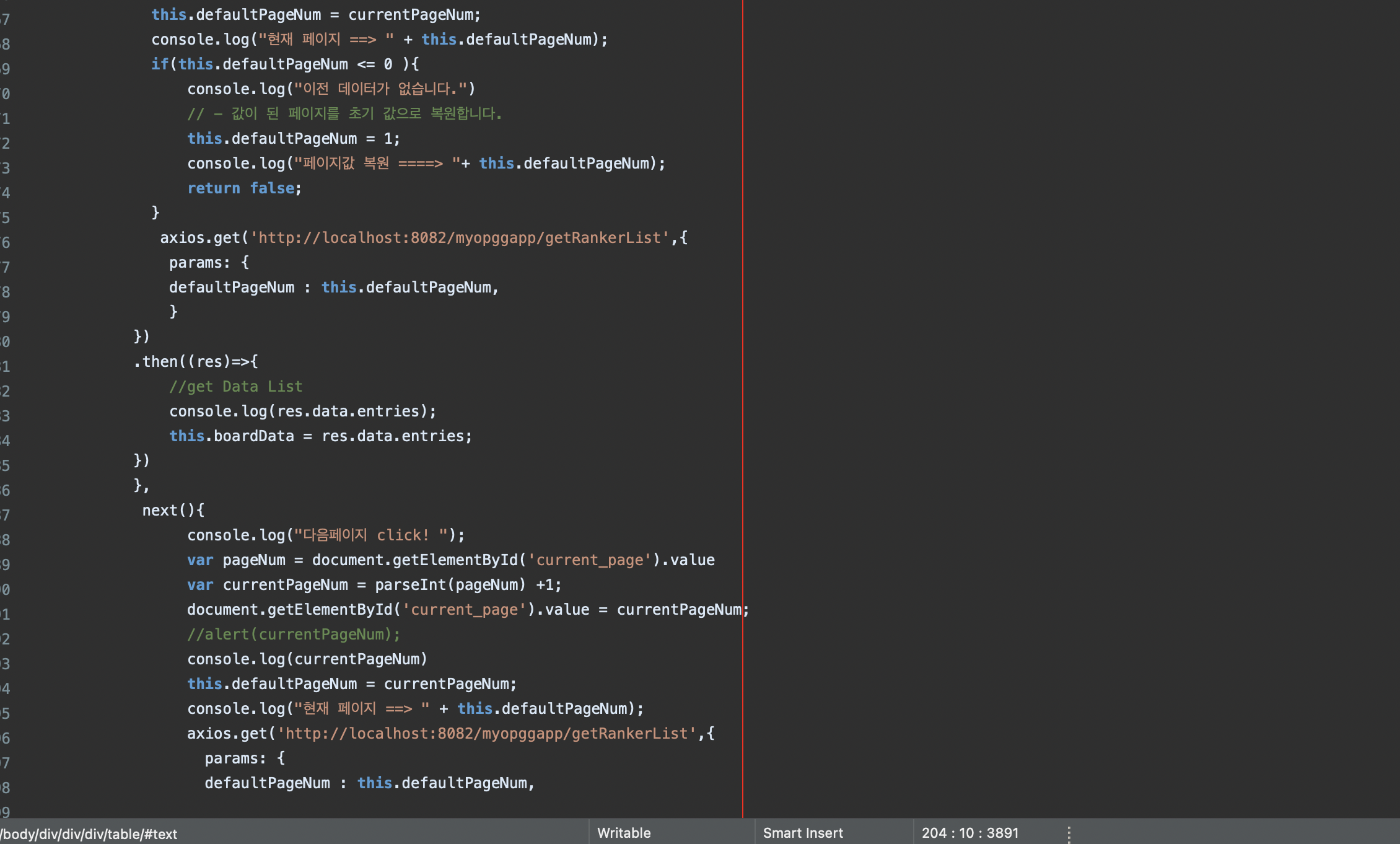Screen dimensions: 1400x844
Task: Click the status bar vertical dots icon
Action: coord(1069,833)
